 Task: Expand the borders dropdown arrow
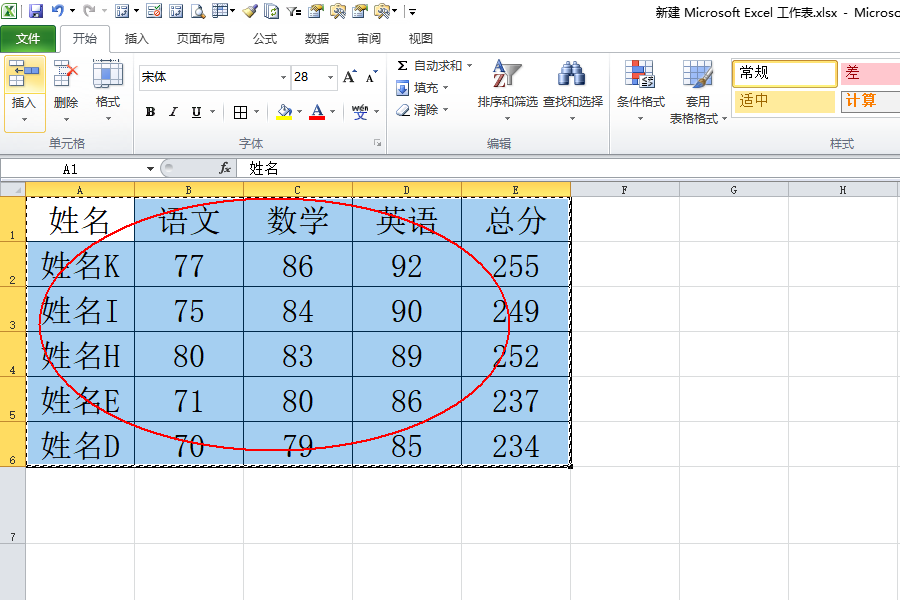[256, 112]
